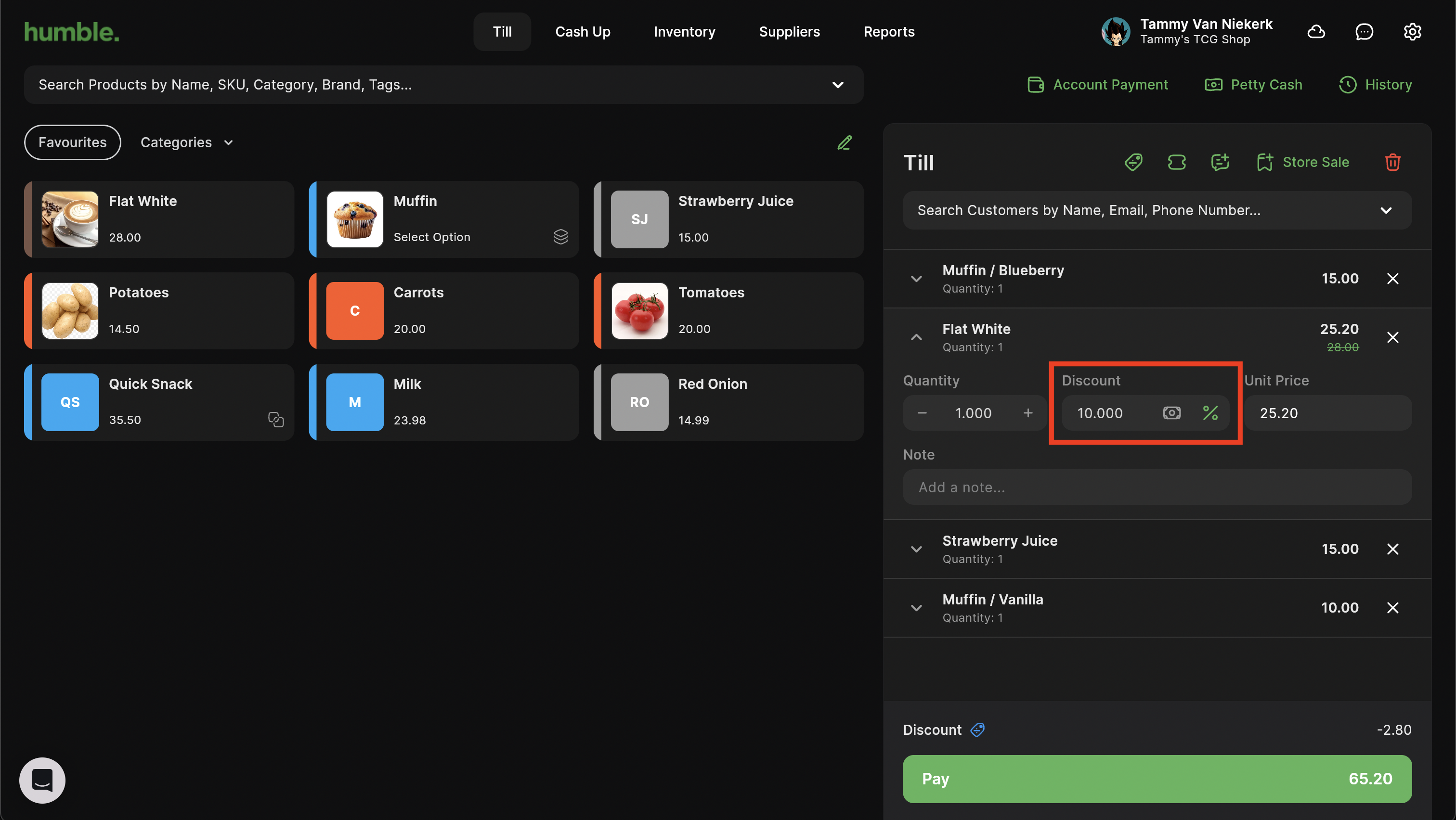This screenshot has height=820, width=1456.
Task: Collapse the Flat White line item
Action: point(916,337)
